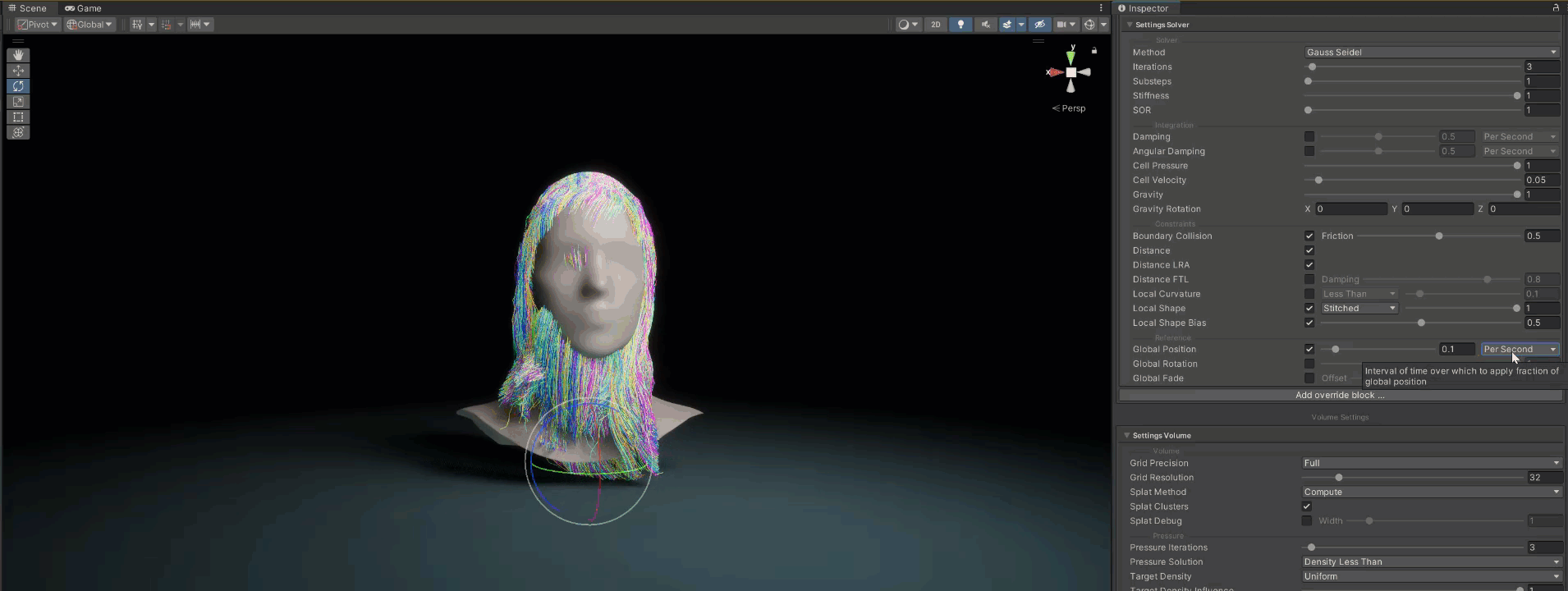Image resolution: width=1568 pixels, height=591 pixels.
Task: Open the Method dropdown showing Gauss Seidel
Action: tap(1431, 53)
